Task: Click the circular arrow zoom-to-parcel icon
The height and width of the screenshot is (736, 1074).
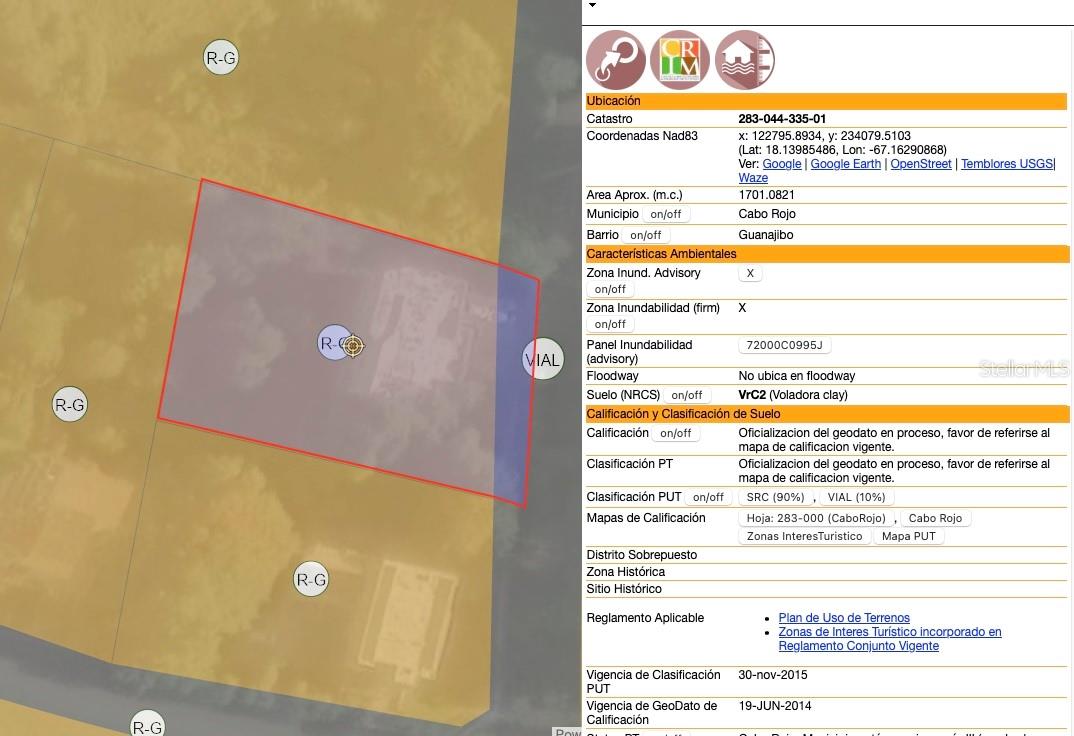Action: coord(616,60)
